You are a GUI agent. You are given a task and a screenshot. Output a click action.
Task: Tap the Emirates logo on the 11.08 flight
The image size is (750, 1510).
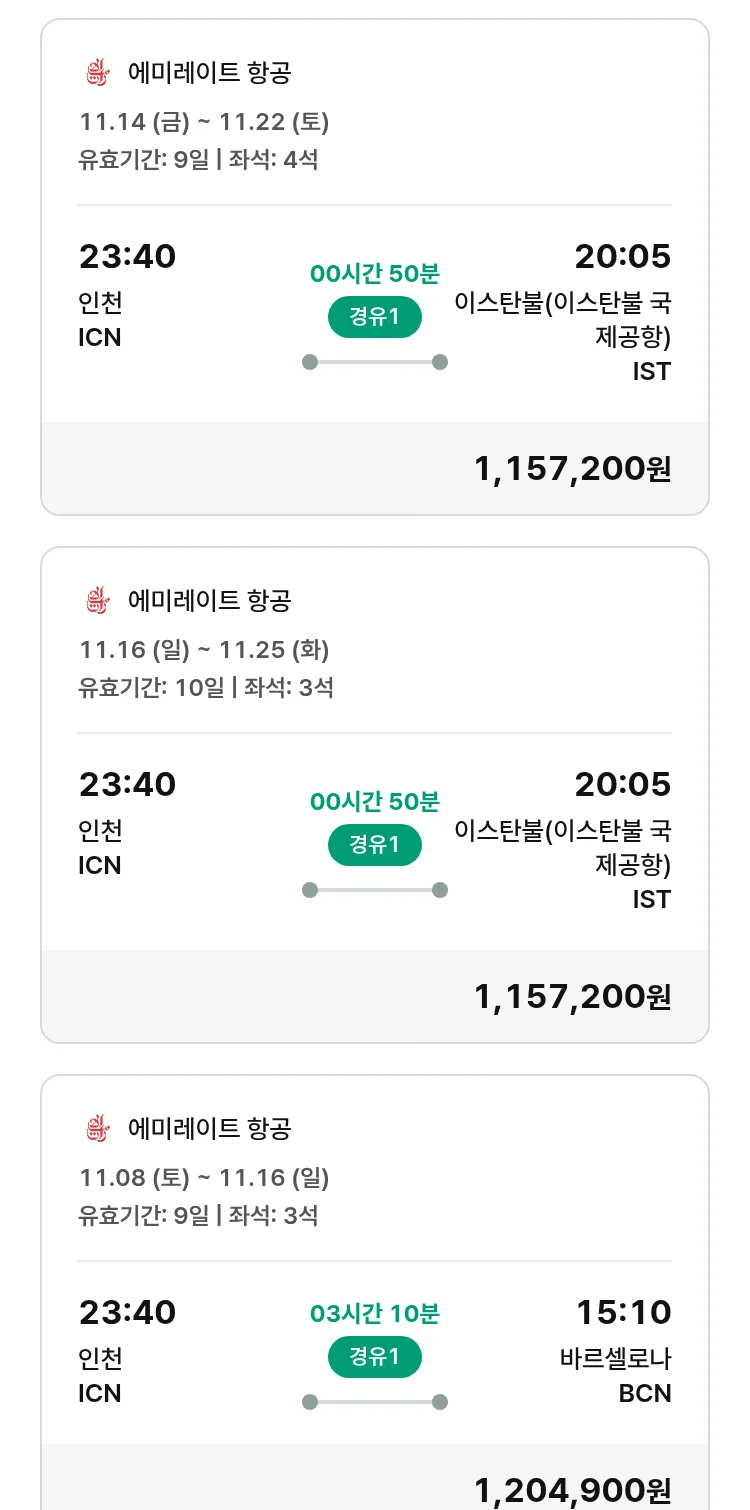96,1129
